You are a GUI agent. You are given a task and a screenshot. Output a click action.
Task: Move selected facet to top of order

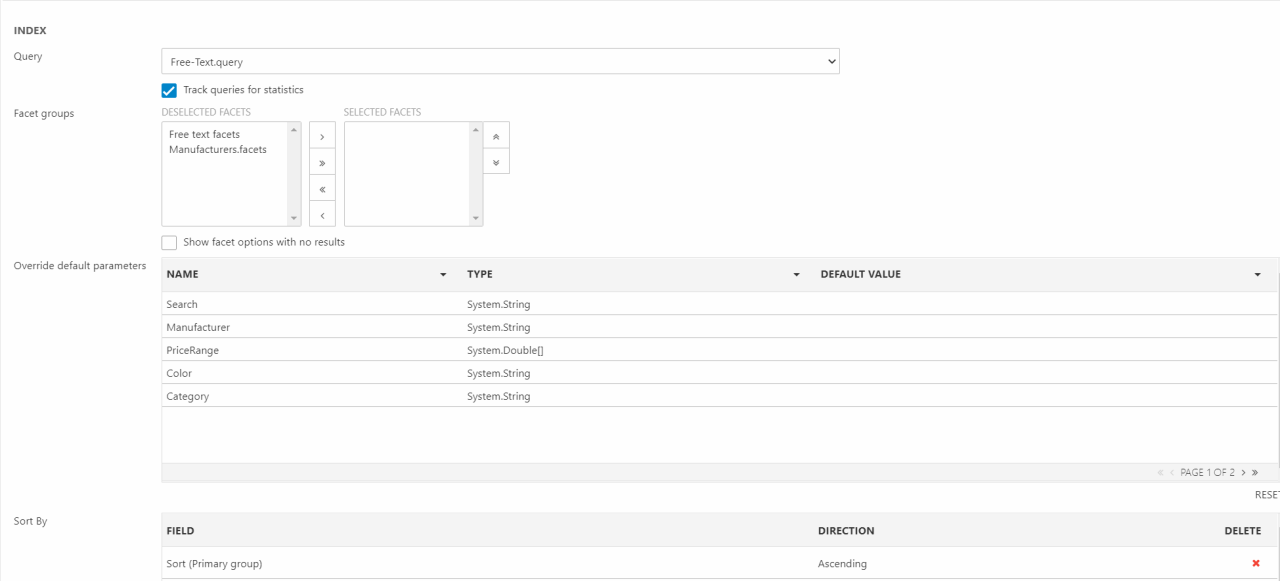tap(496, 135)
